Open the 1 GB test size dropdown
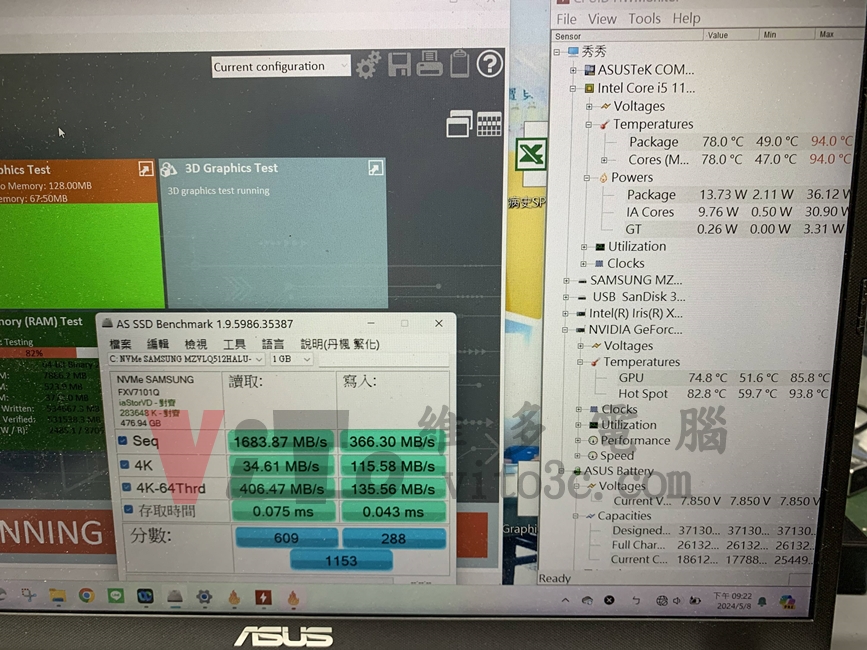This screenshot has width=867, height=650. [x=291, y=359]
